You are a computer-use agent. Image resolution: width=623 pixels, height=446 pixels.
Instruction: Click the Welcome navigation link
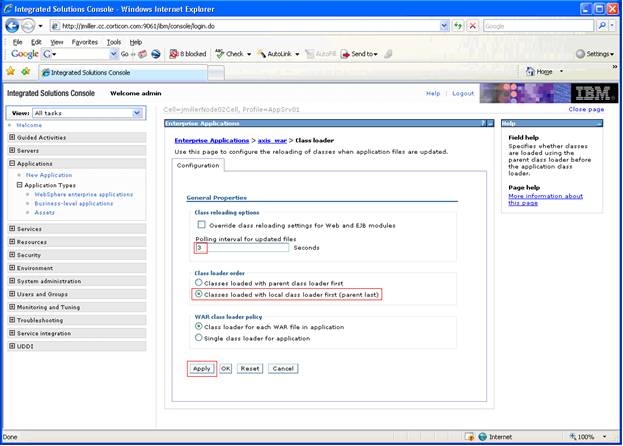[x=29, y=125]
